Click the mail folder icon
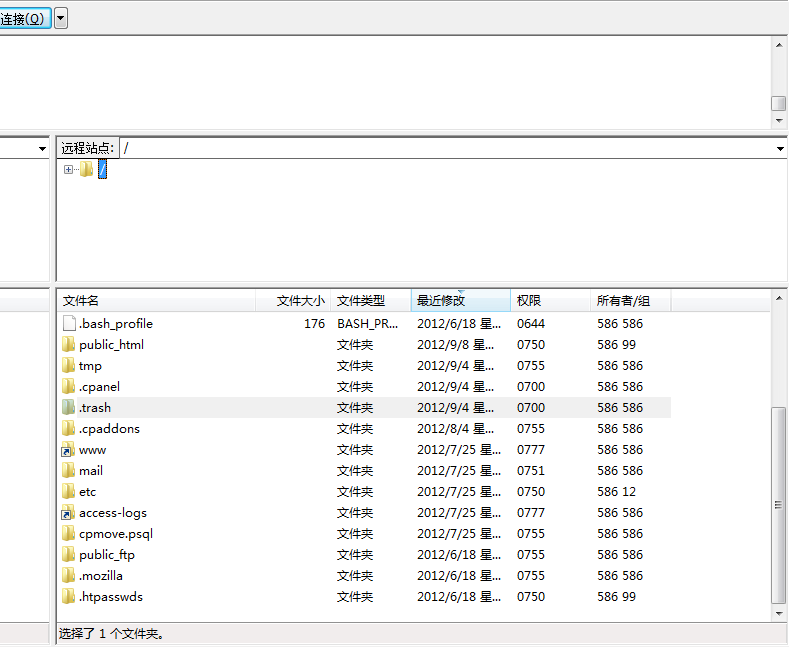Screen dimensions: 789x647 click(x=68, y=471)
